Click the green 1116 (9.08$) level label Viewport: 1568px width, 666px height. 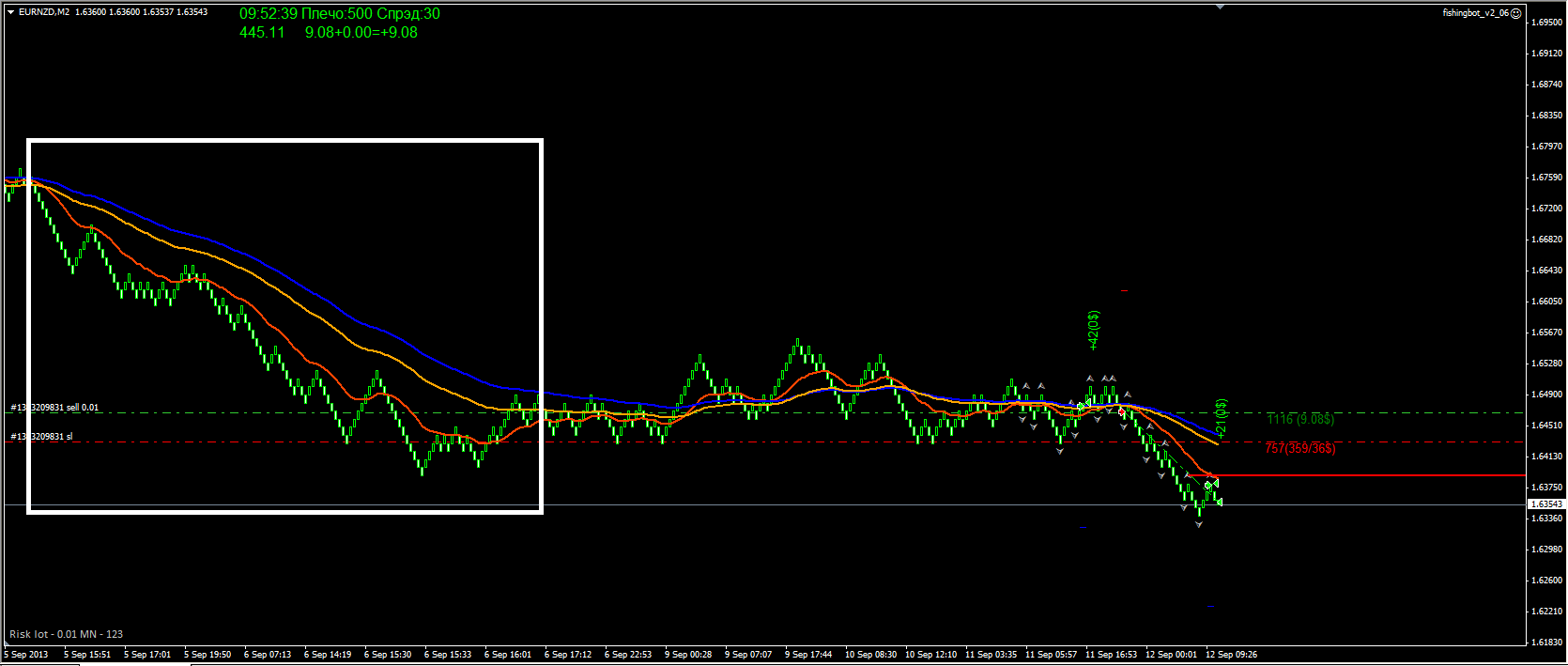pos(1300,419)
